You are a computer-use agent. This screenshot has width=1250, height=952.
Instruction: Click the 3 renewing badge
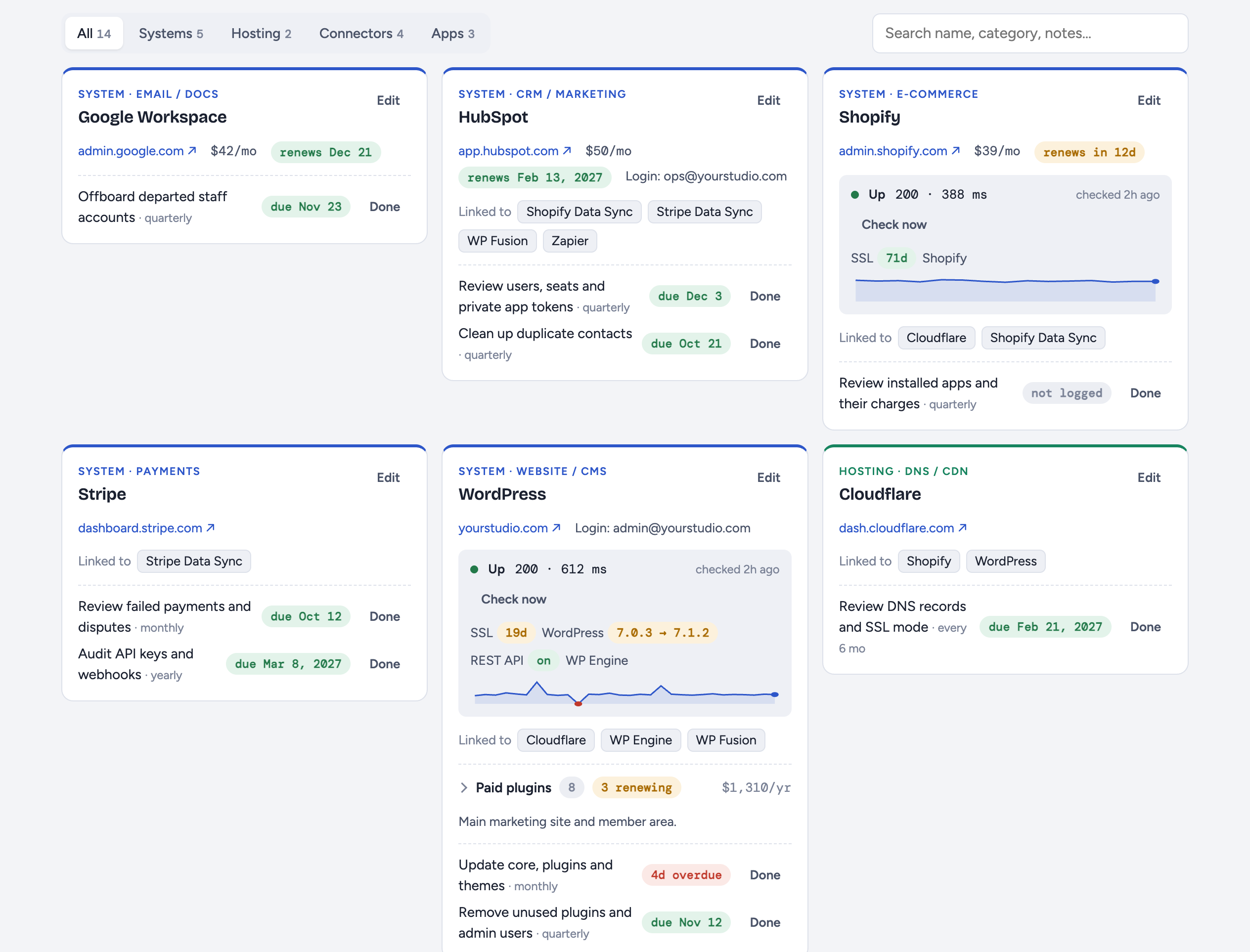[x=636, y=788]
